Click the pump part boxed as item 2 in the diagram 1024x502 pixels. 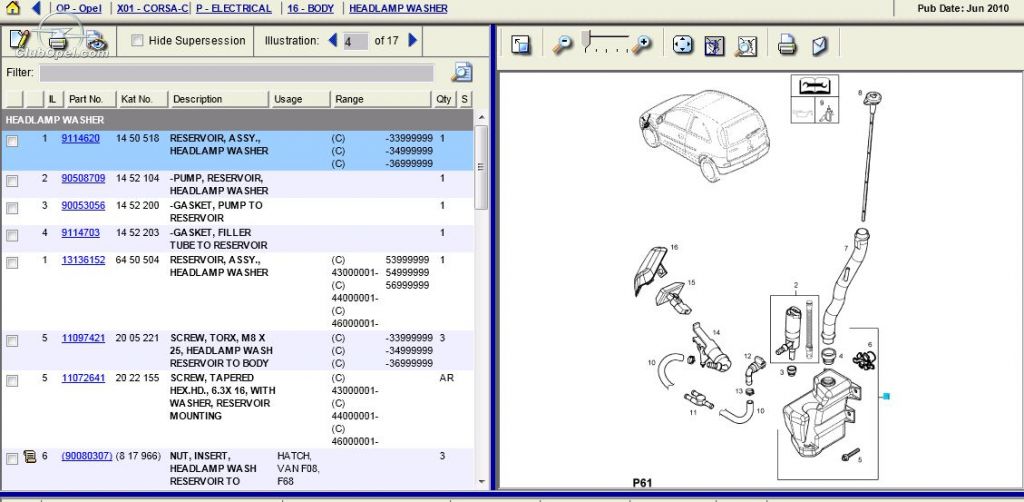click(794, 329)
